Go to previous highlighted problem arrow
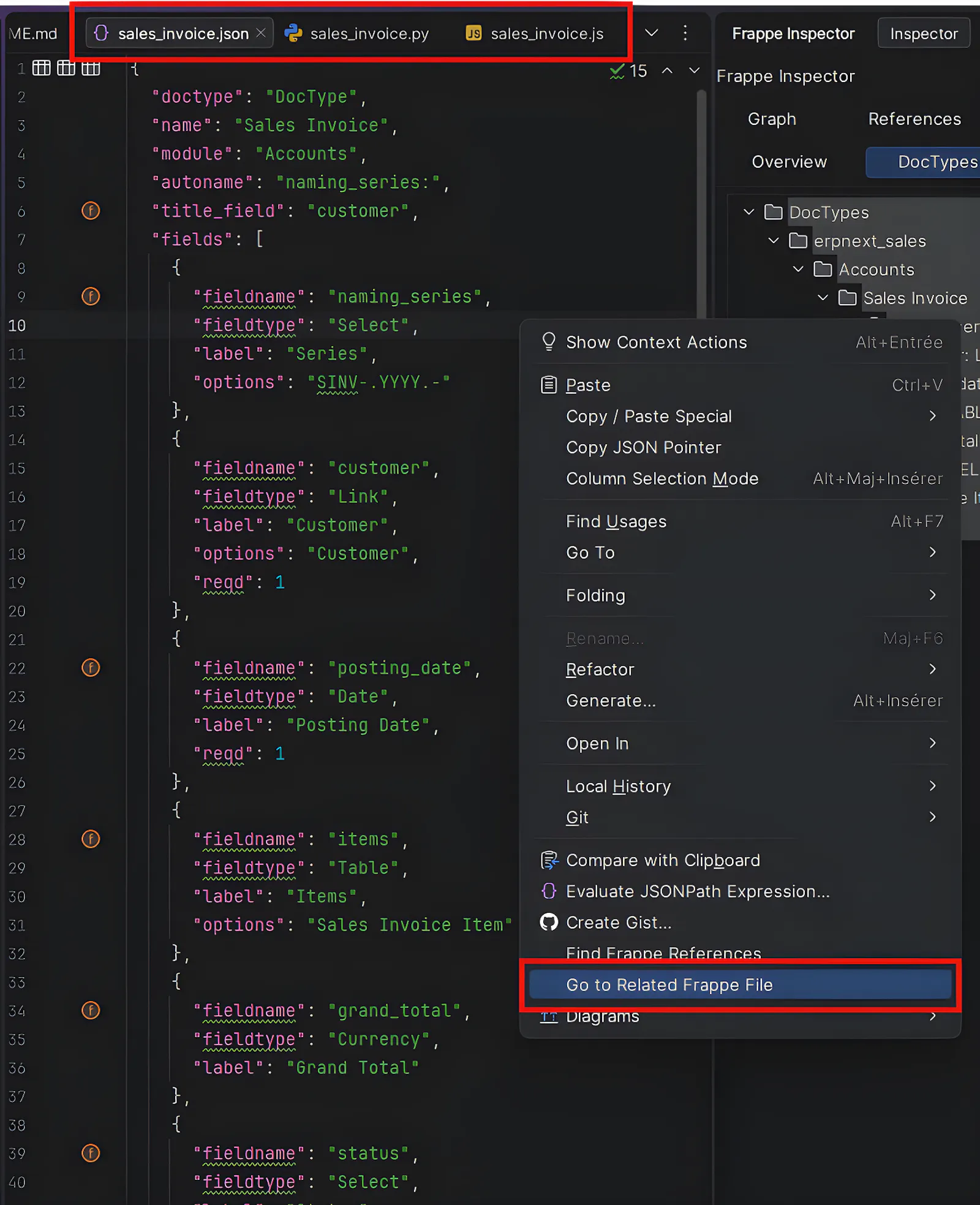980x1205 pixels. click(668, 71)
